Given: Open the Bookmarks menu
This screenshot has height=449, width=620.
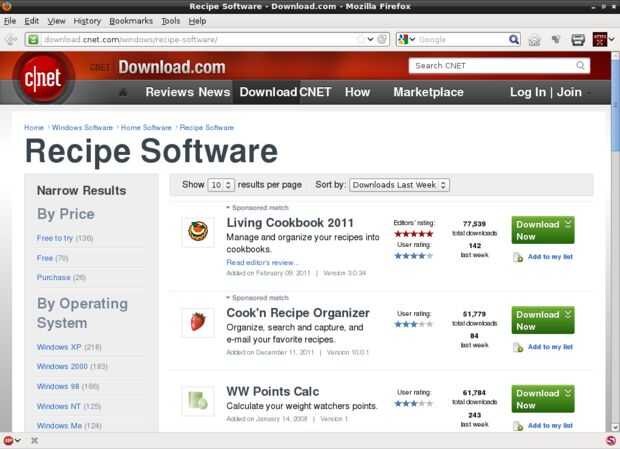Looking at the screenshot, I should (131, 21).
